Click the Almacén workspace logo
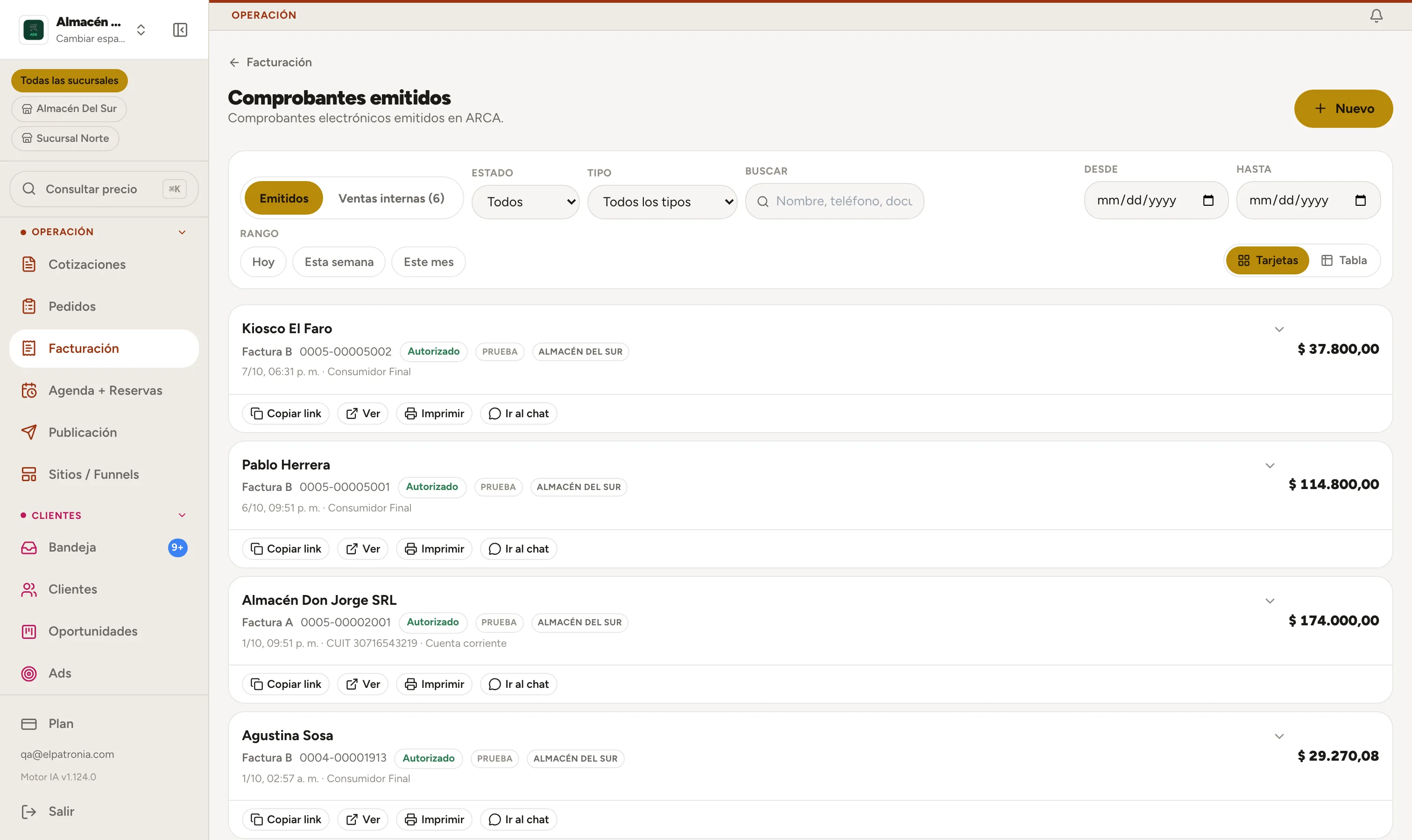This screenshot has width=1412, height=840. tap(34, 29)
